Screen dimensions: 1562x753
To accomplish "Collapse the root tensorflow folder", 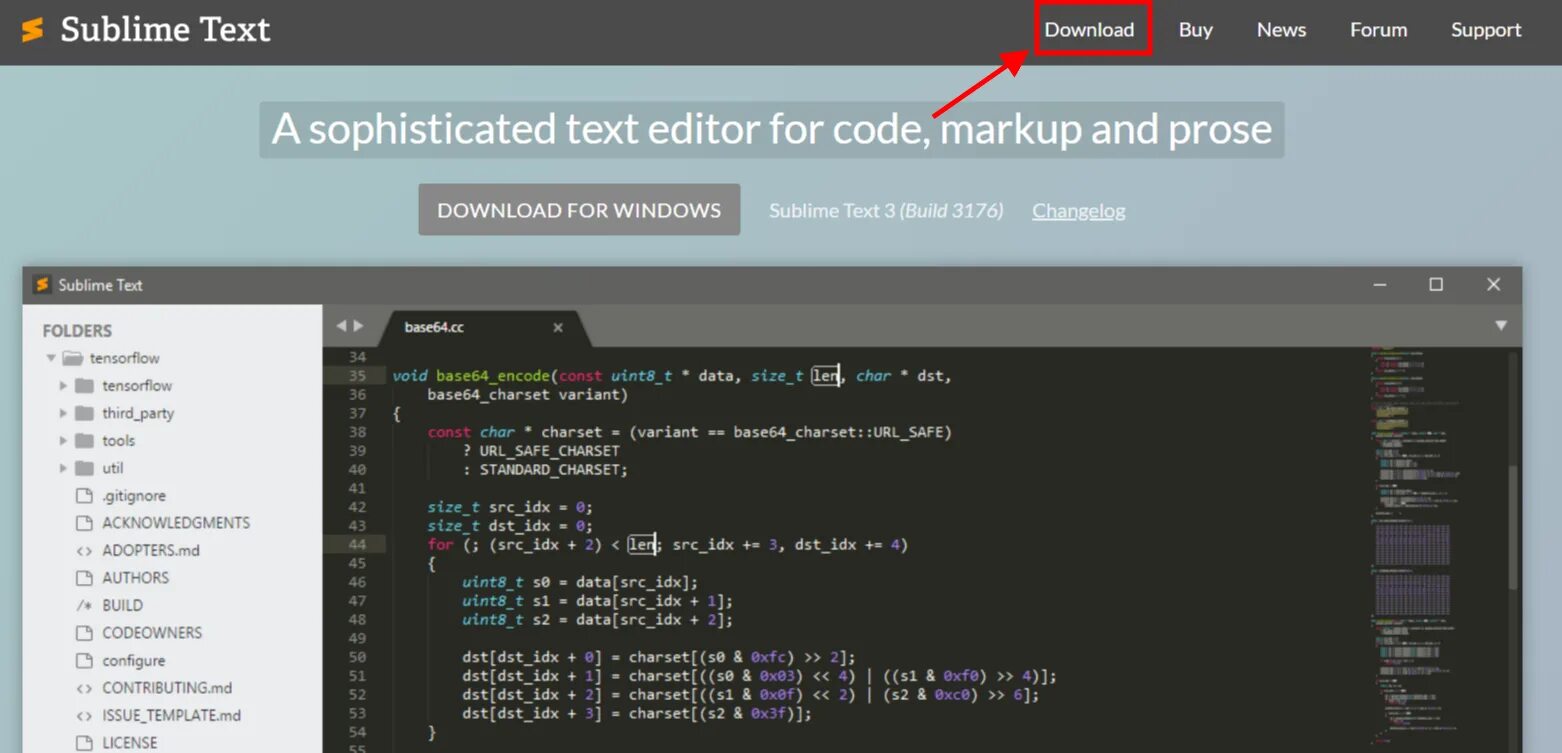I will tap(50, 358).
